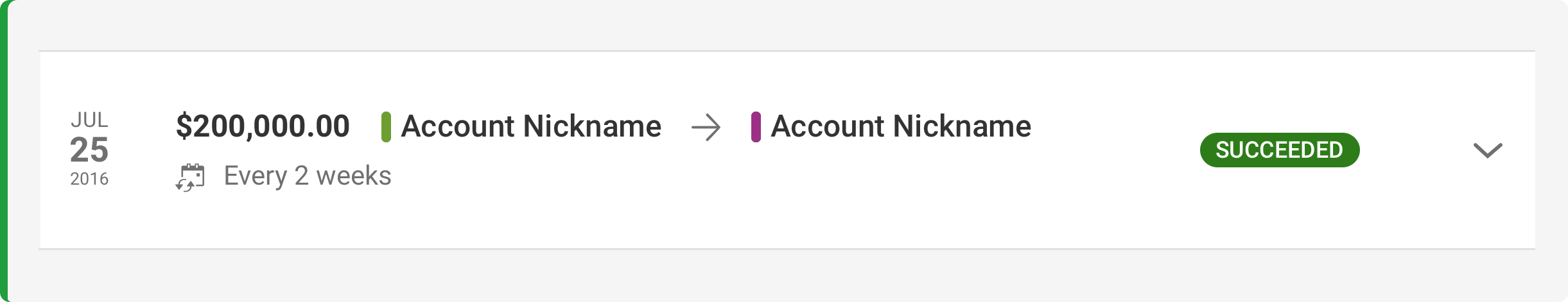Click the $200,000.00 transfer amount
Image resolution: width=1568 pixels, height=302 pixels.
[263, 126]
